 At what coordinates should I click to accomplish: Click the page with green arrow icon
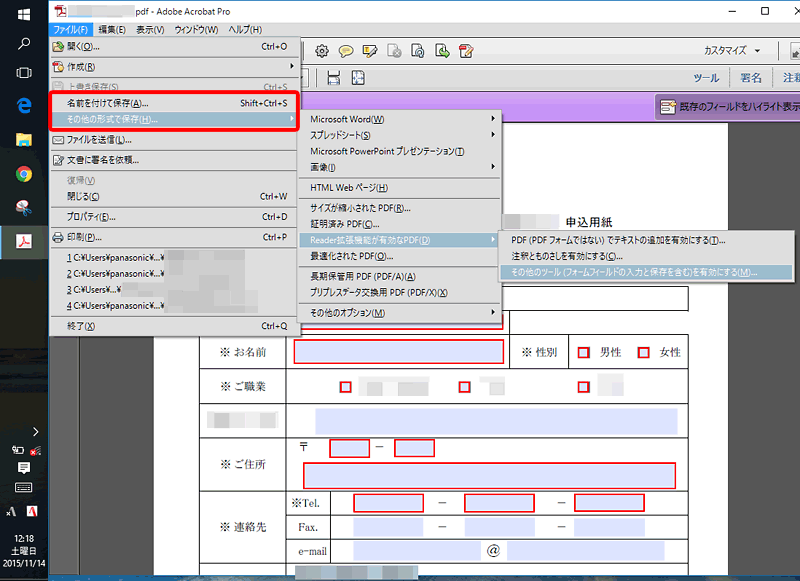coord(442,50)
